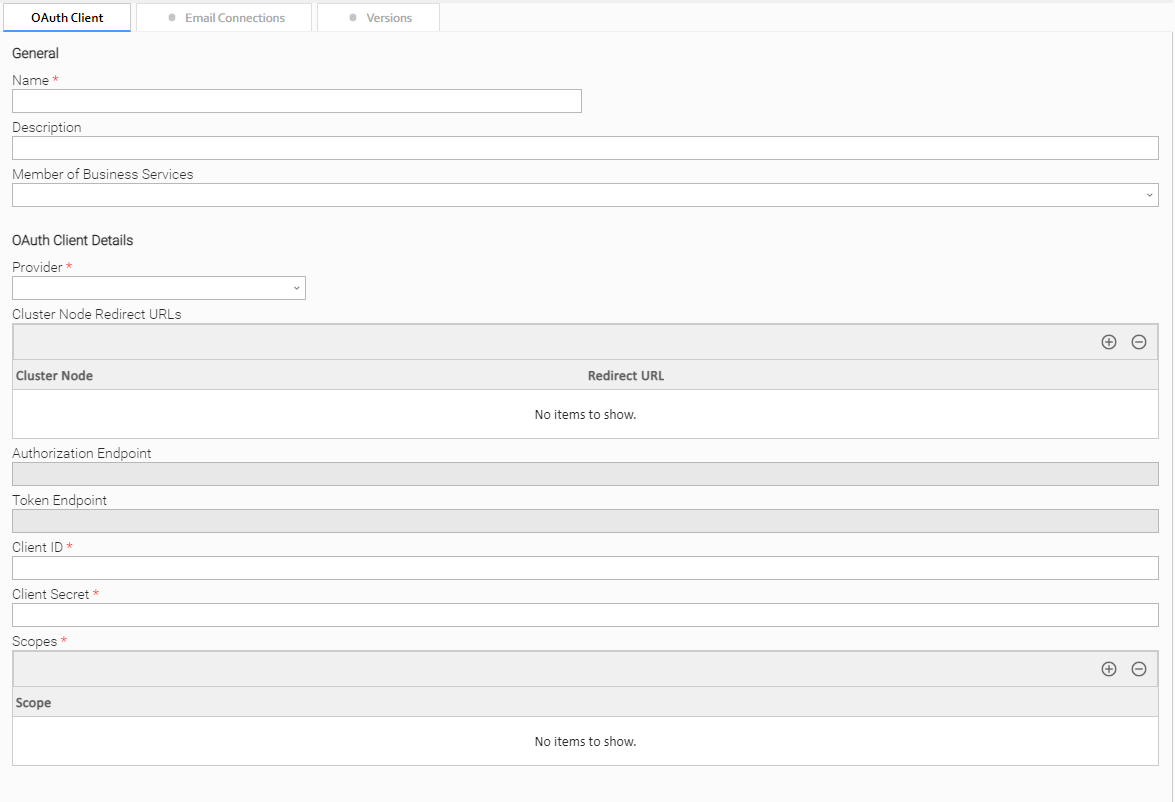This screenshot has height=802, width=1175.
Task: Sort by Cluster Node column header
Action: pyautogui.click(x=55, y=376)
